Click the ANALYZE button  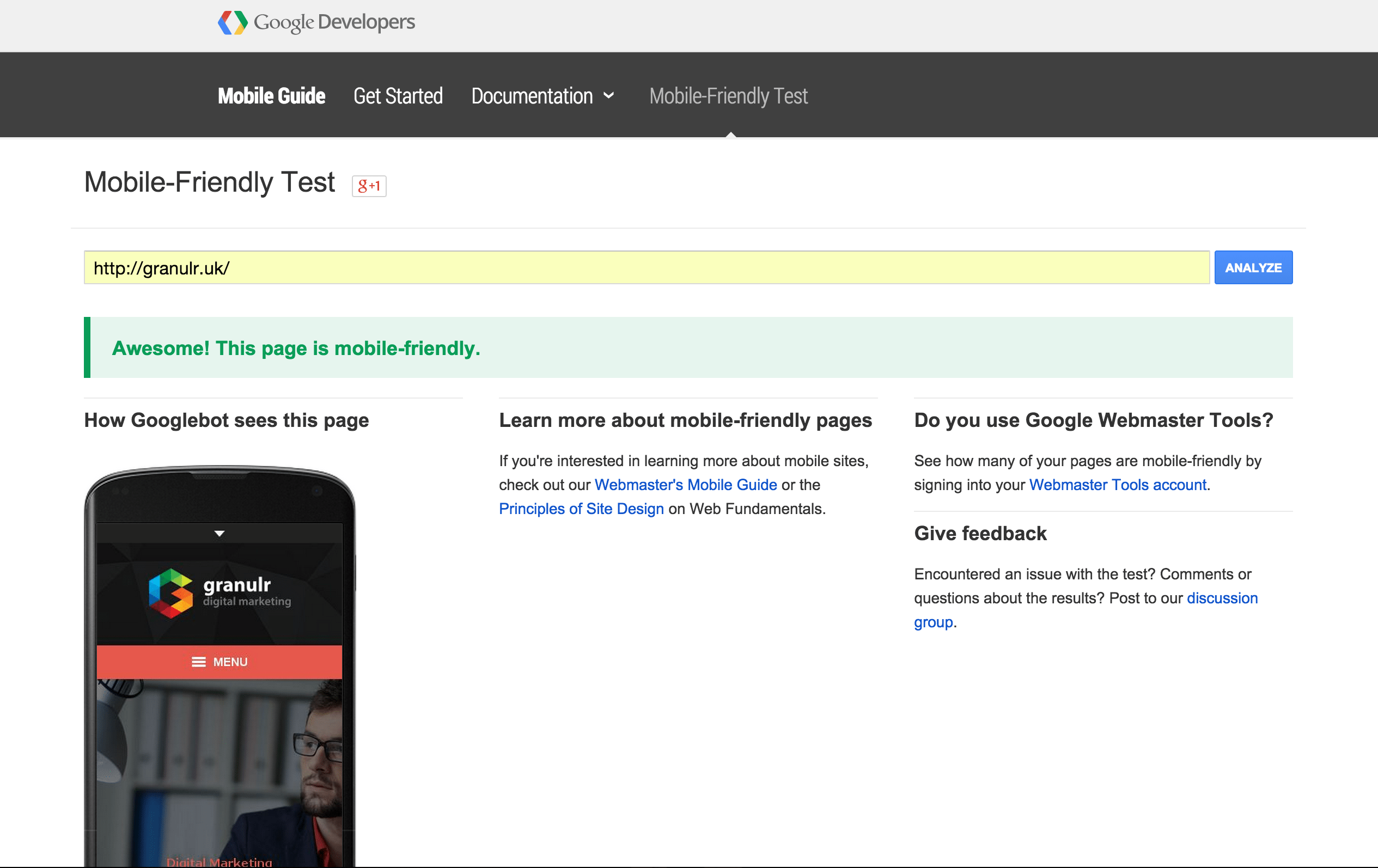[1253, 267]
